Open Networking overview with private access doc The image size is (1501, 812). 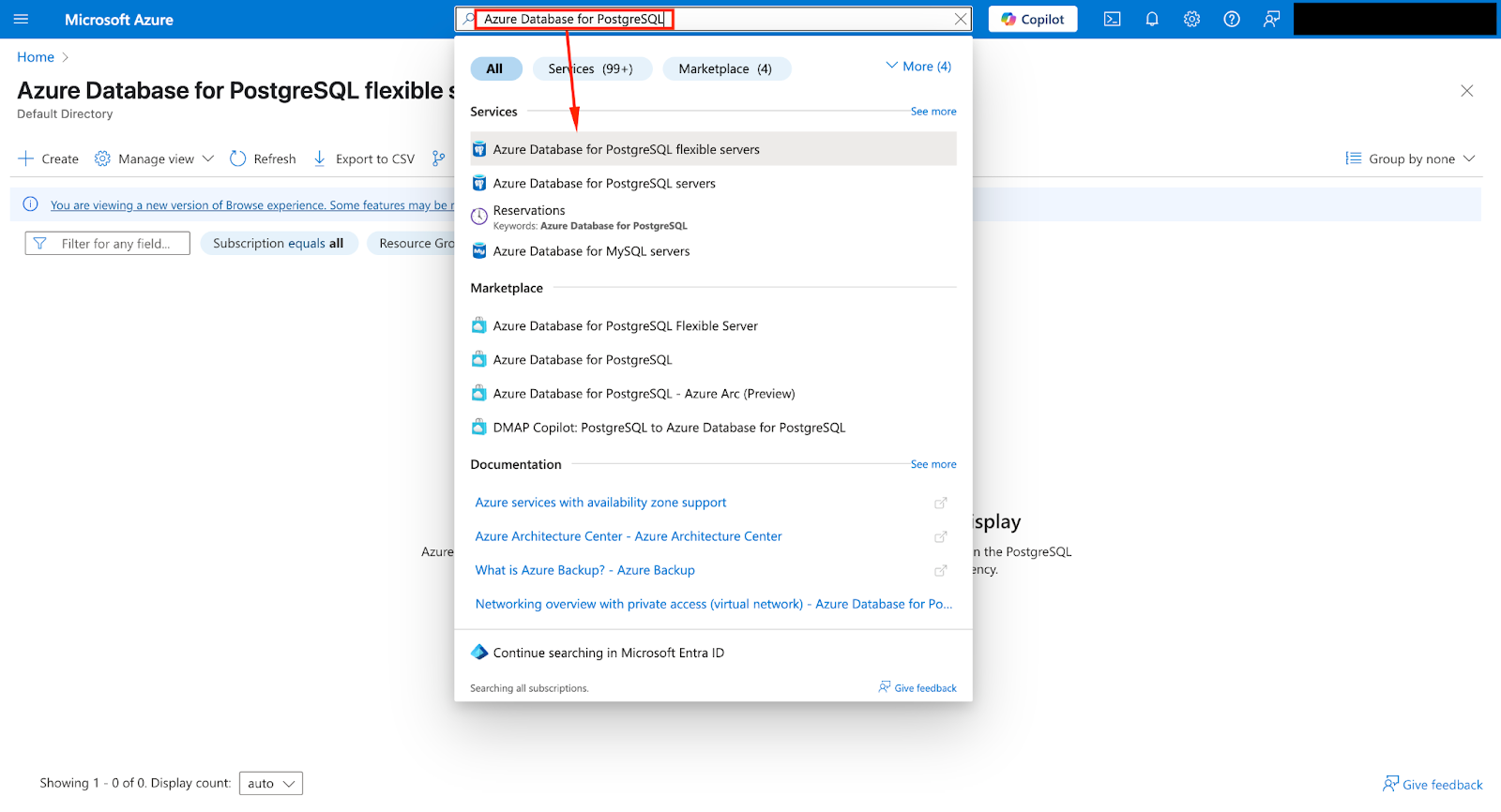[713, 604]
